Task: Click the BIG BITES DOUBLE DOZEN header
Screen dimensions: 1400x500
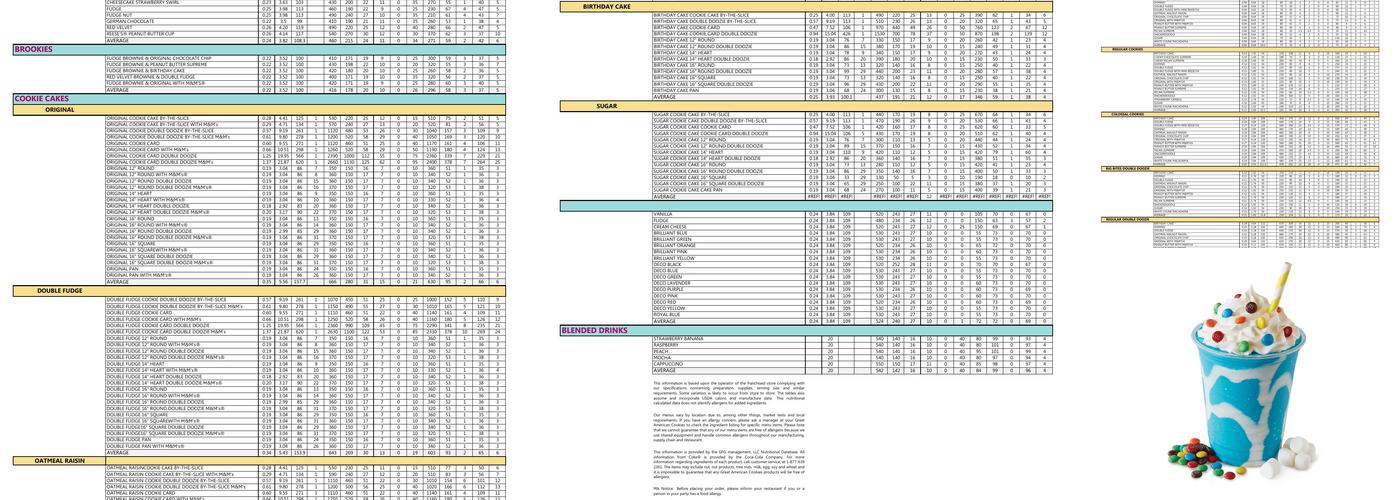Action: (1126, 168)
